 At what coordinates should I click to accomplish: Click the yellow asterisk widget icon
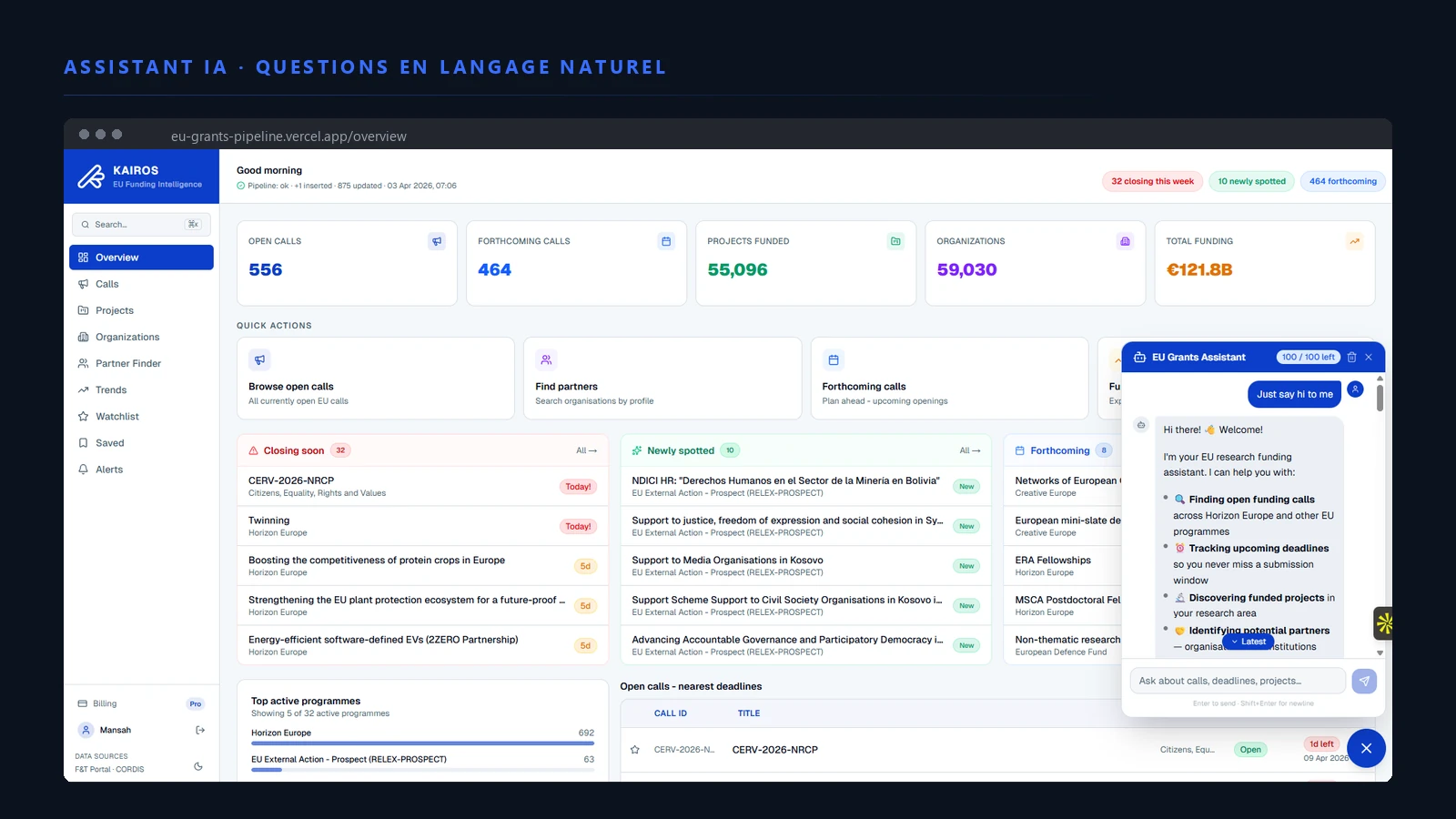1384,623
